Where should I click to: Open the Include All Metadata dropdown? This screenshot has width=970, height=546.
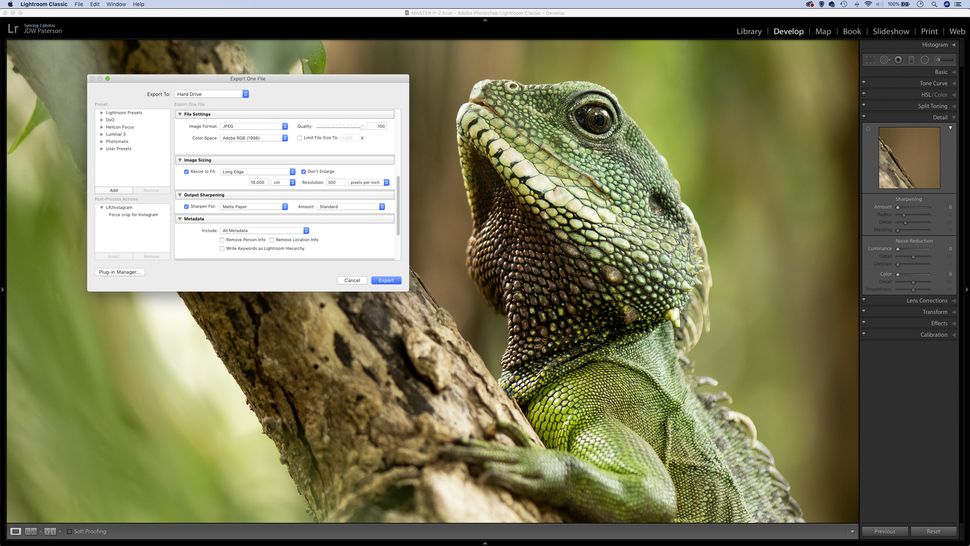click(265, 230)
